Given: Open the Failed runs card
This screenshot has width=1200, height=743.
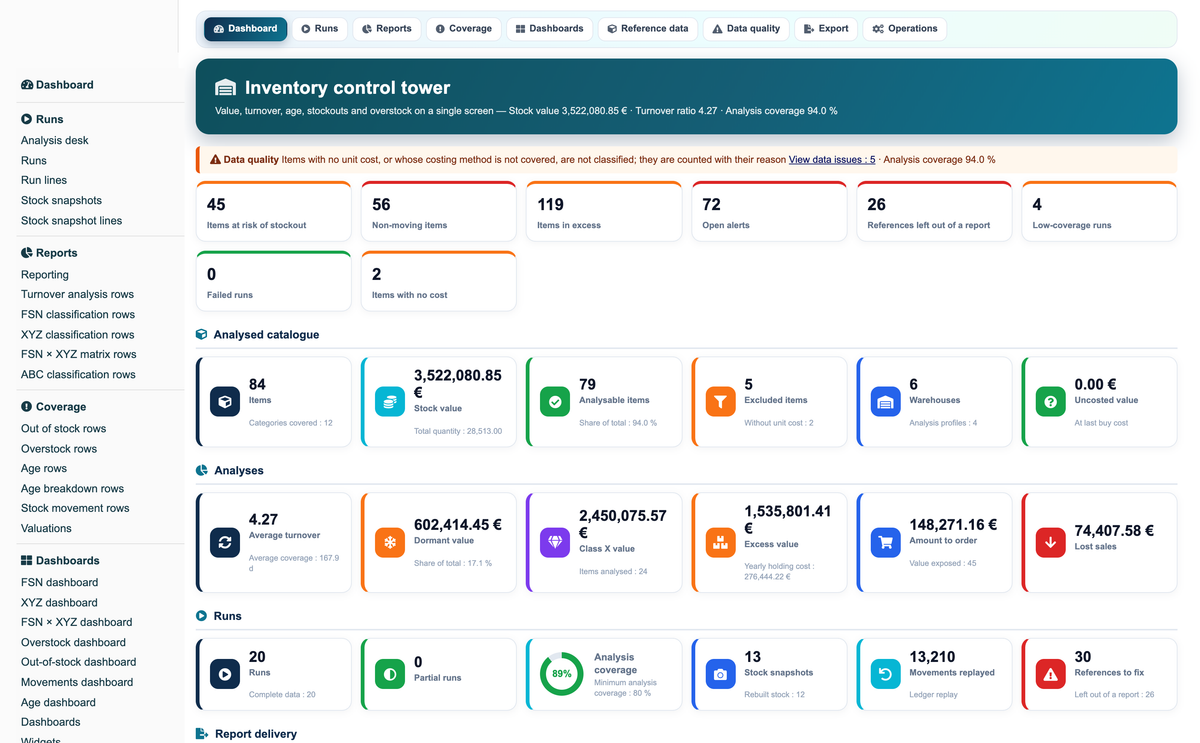Looking at the screenshot, I should click(x=273, y=281).
